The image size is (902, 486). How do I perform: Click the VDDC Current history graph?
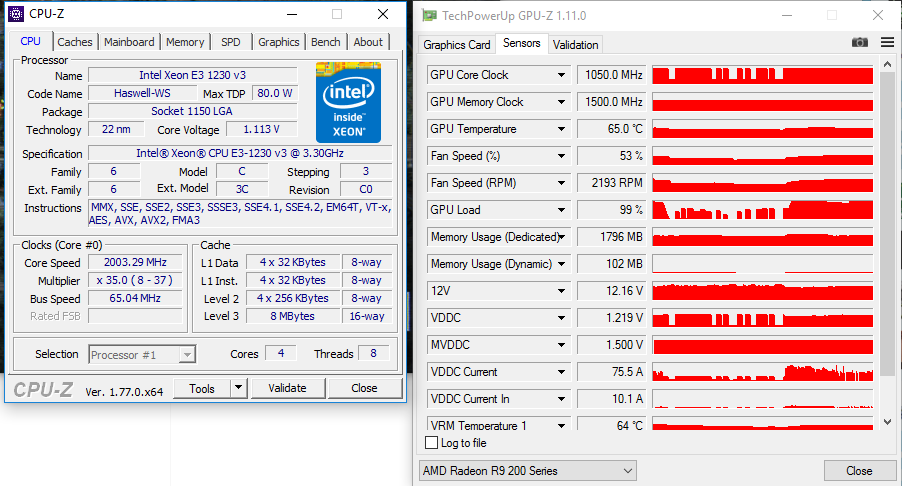pyautogui.click(x=762, y=372)
